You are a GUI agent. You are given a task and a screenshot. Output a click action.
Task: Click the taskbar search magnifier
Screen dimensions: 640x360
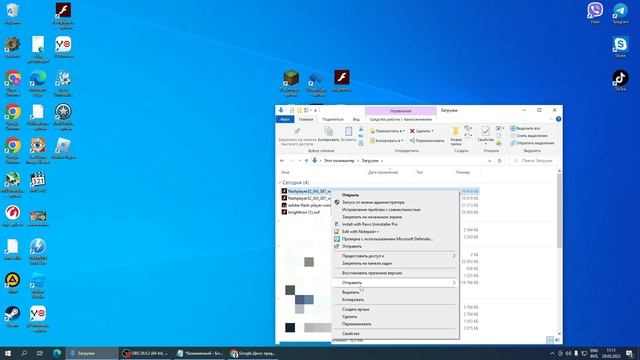(24, 353)
